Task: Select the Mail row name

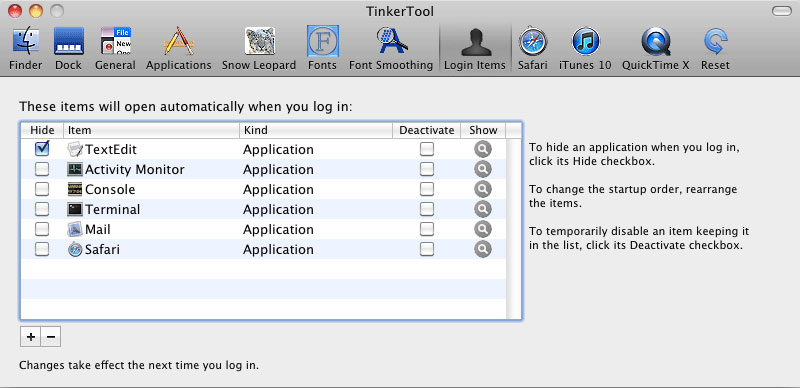Action: 98,229
